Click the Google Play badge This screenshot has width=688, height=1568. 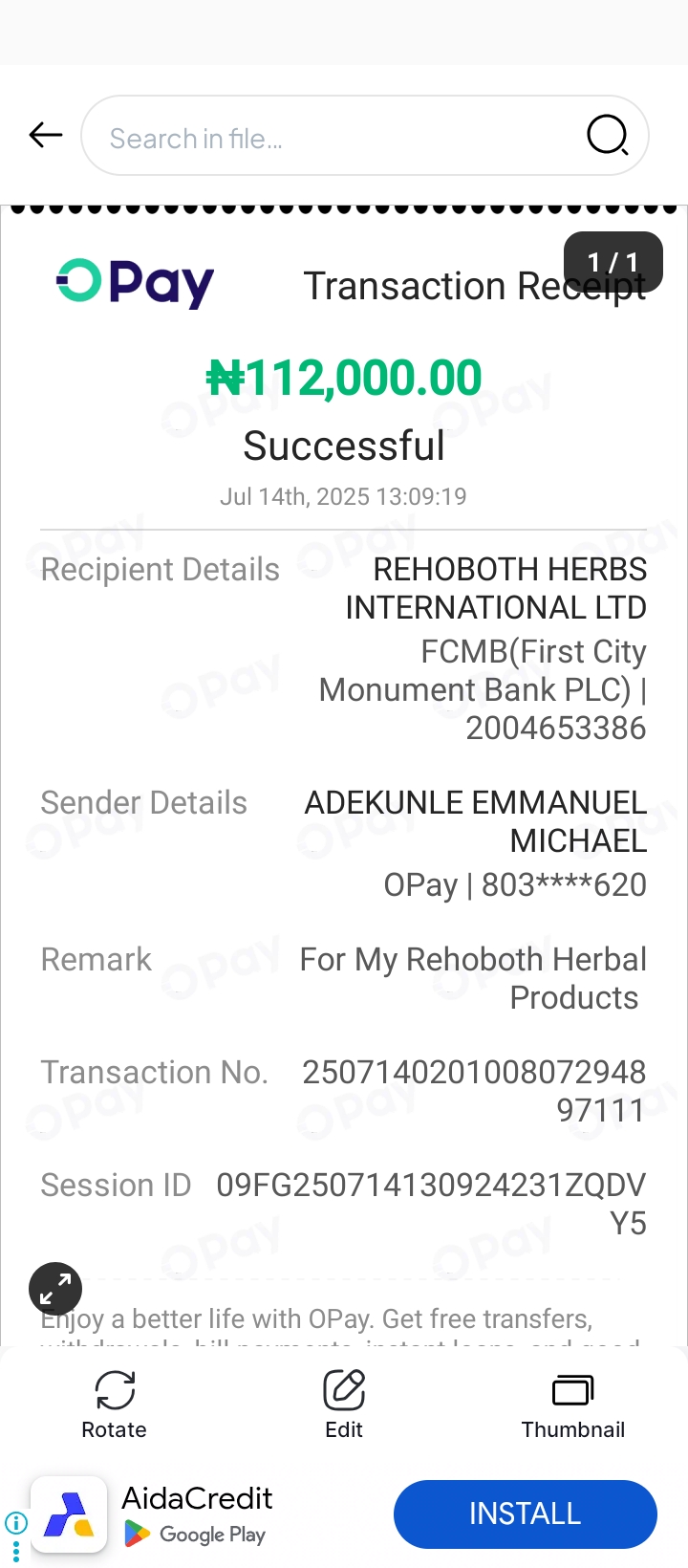pos(196,1535)
